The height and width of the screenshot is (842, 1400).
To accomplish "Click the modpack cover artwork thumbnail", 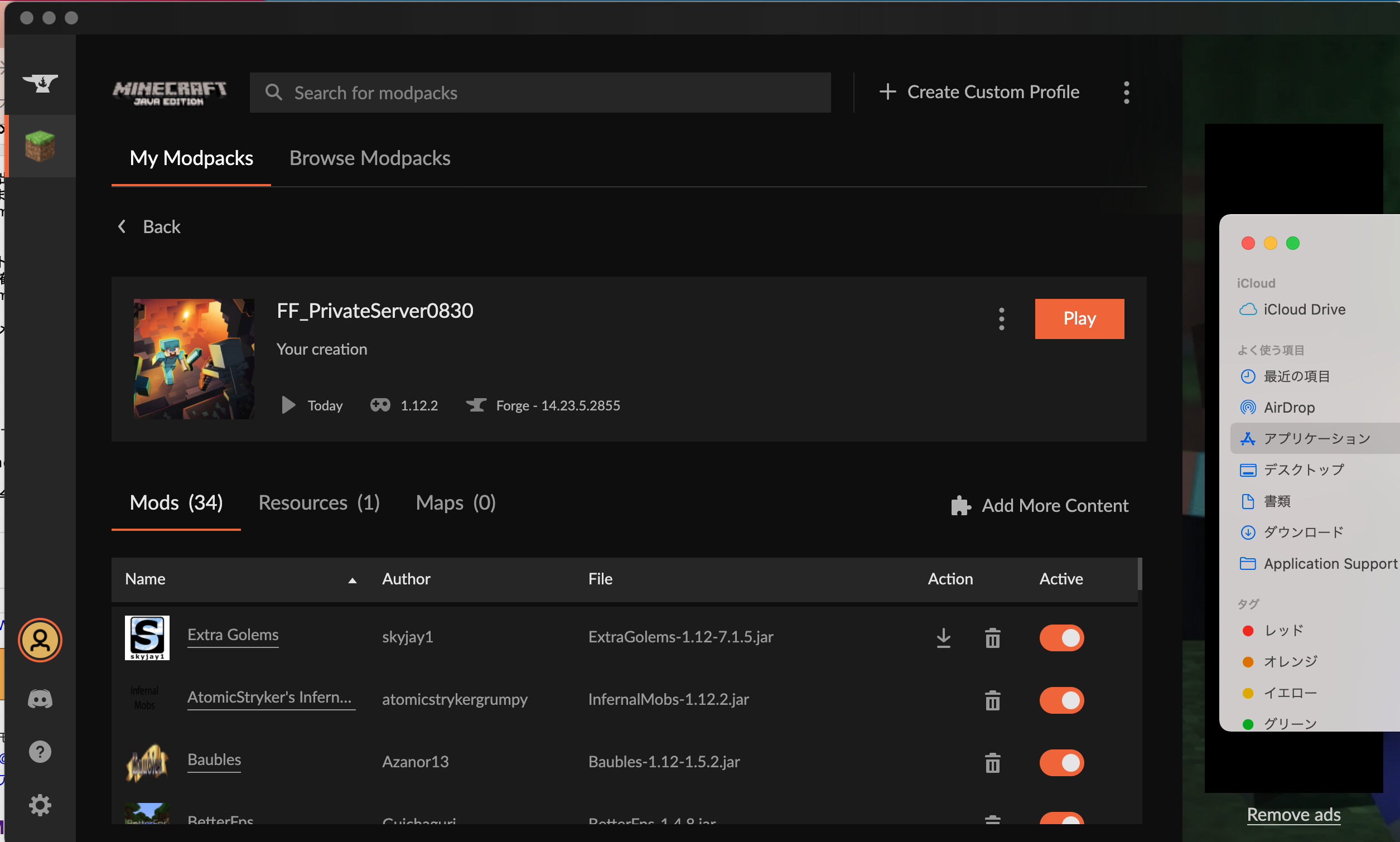I will (x=194, y=359).
